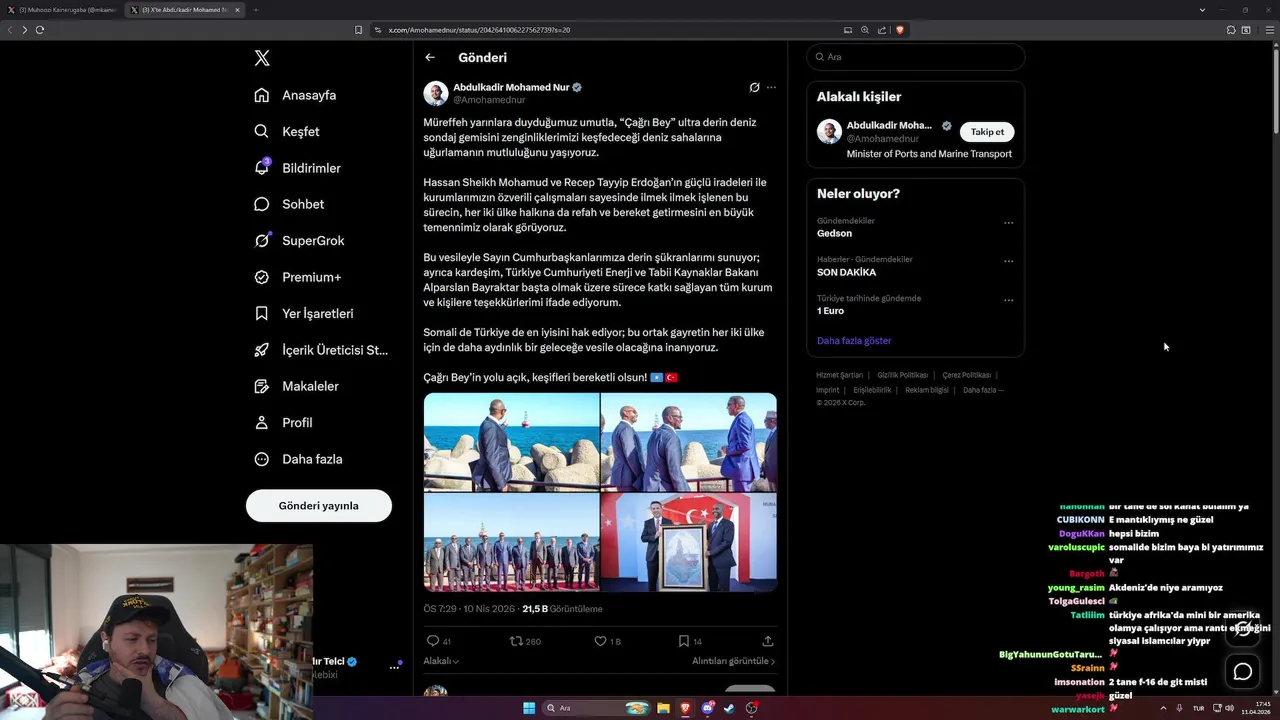Click taskbar search box Ara
The height and width of the screenshot is (720, 1280).
(597, 708)
